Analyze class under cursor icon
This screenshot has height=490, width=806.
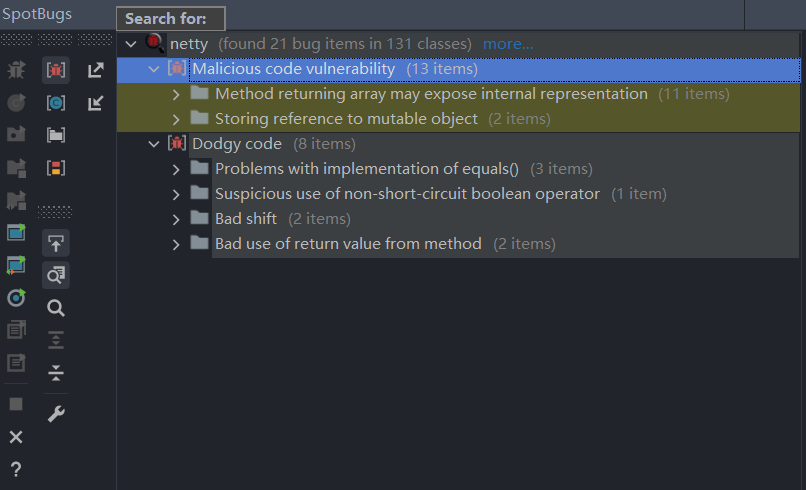point(16,102)
